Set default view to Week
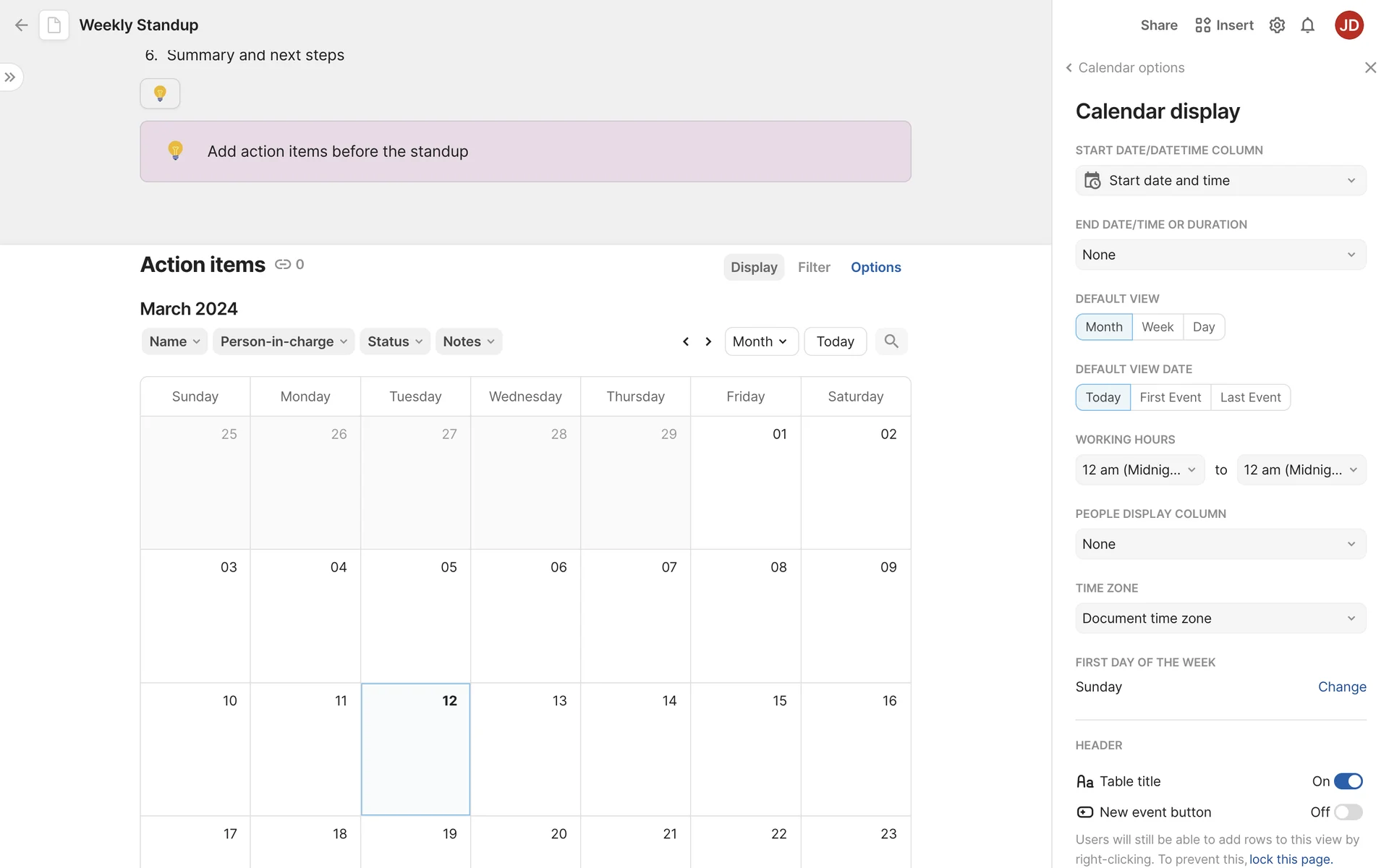Screen dimensions: 1389x868 [x=1157, y=327]
